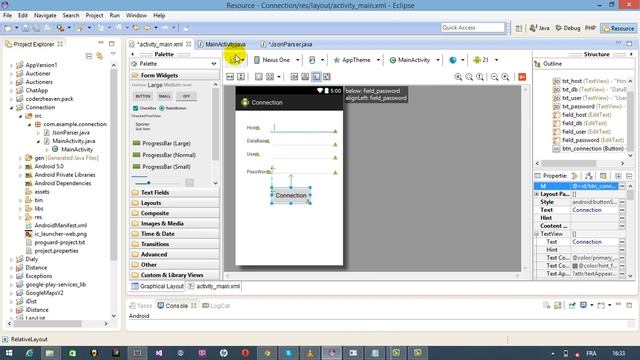Select txt_host TextView in Outline

click(589, 81)
